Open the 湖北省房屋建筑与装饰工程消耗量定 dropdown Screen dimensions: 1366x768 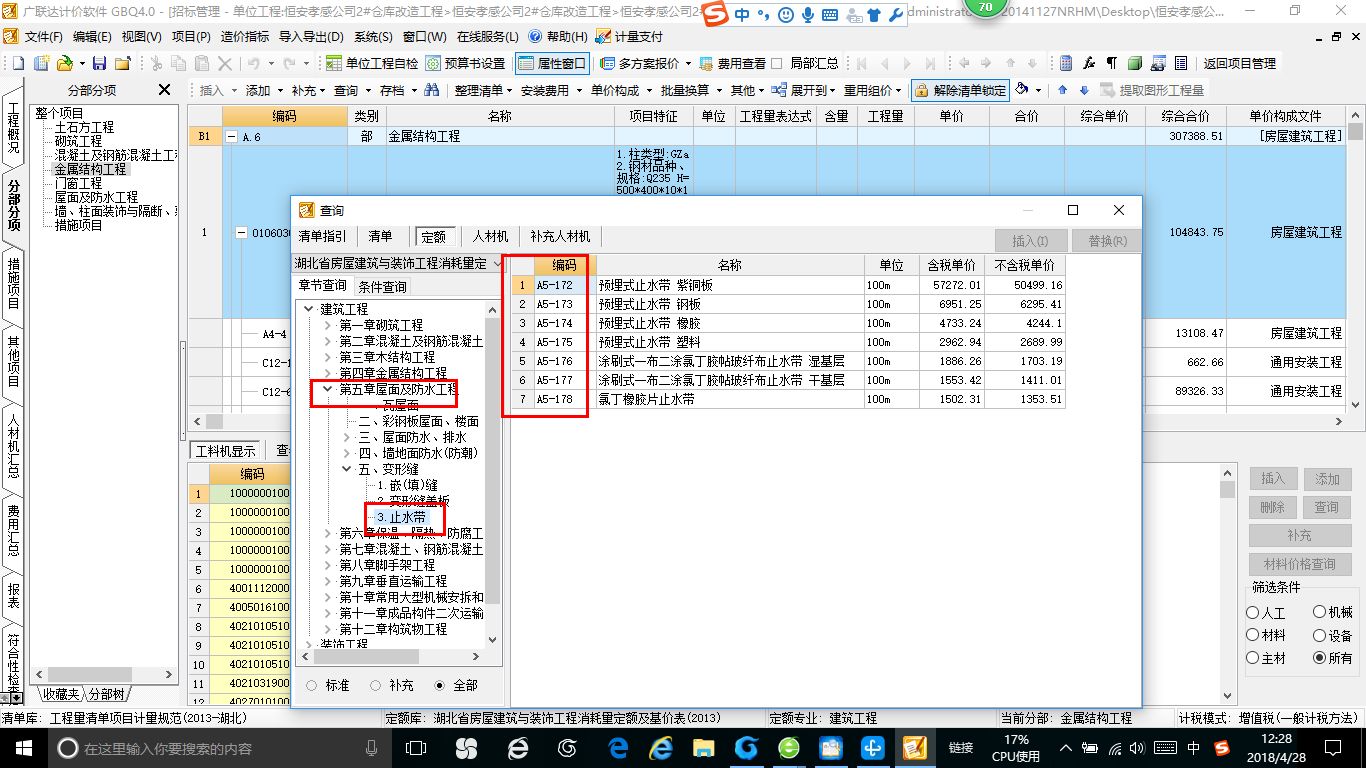tap(398, 264)
